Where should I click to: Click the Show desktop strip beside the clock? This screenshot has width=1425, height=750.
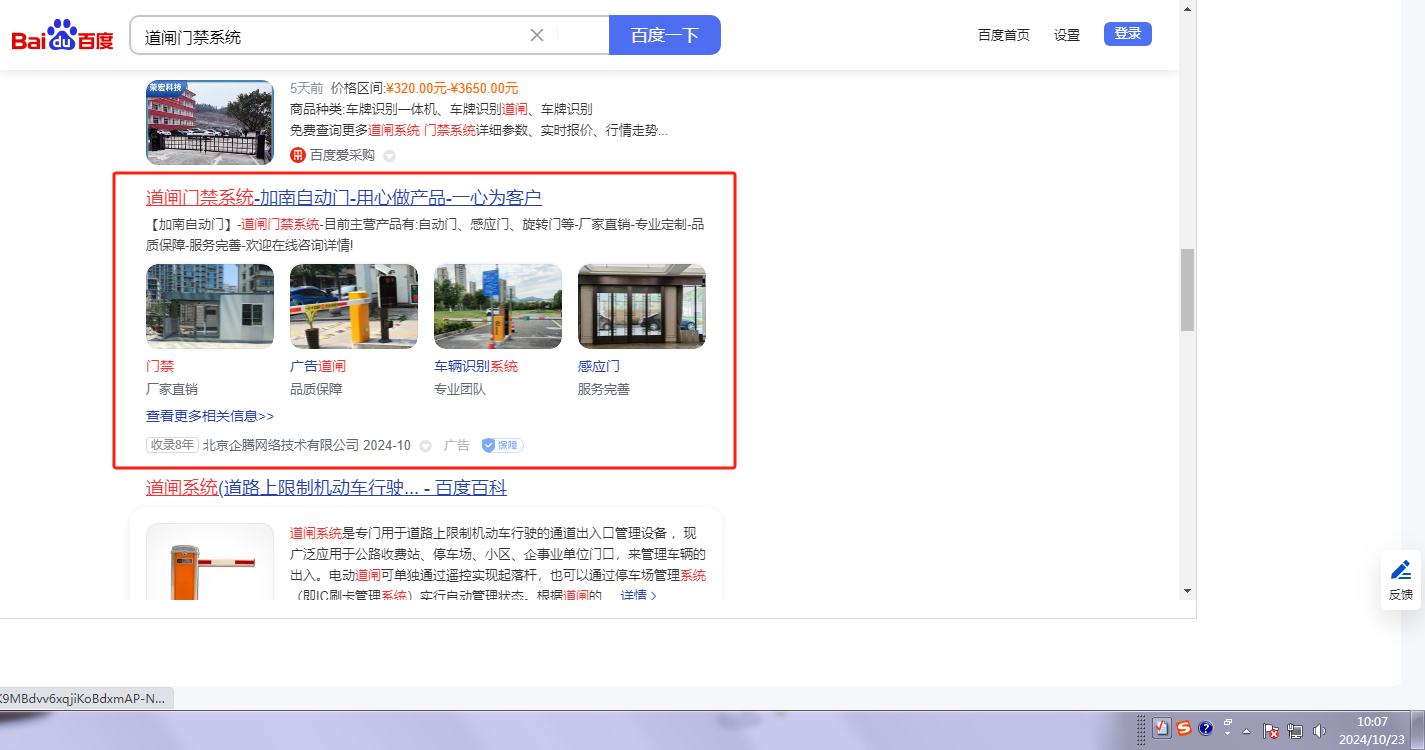(1418, 731)
